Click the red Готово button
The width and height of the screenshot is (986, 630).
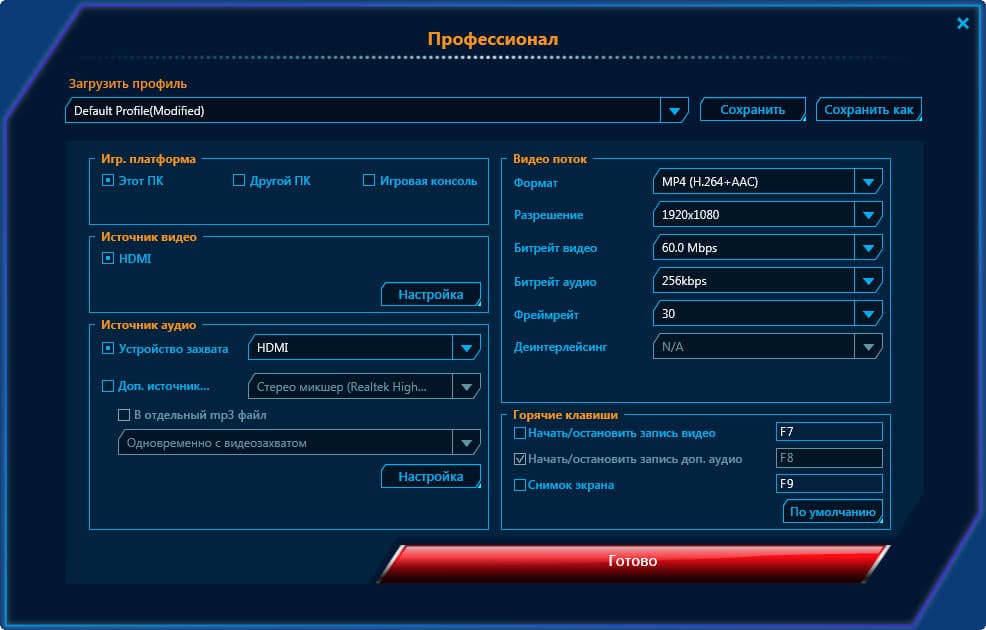633,561
